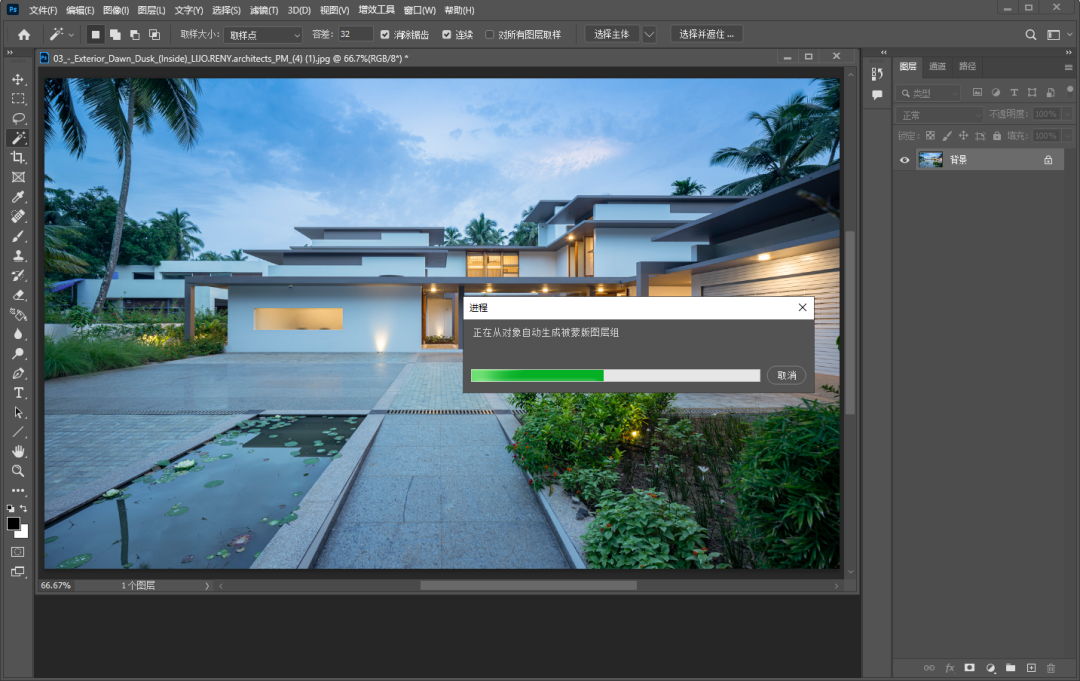
Task: Open the 取样大小 sample size dropdown
Action: (264, 35)
